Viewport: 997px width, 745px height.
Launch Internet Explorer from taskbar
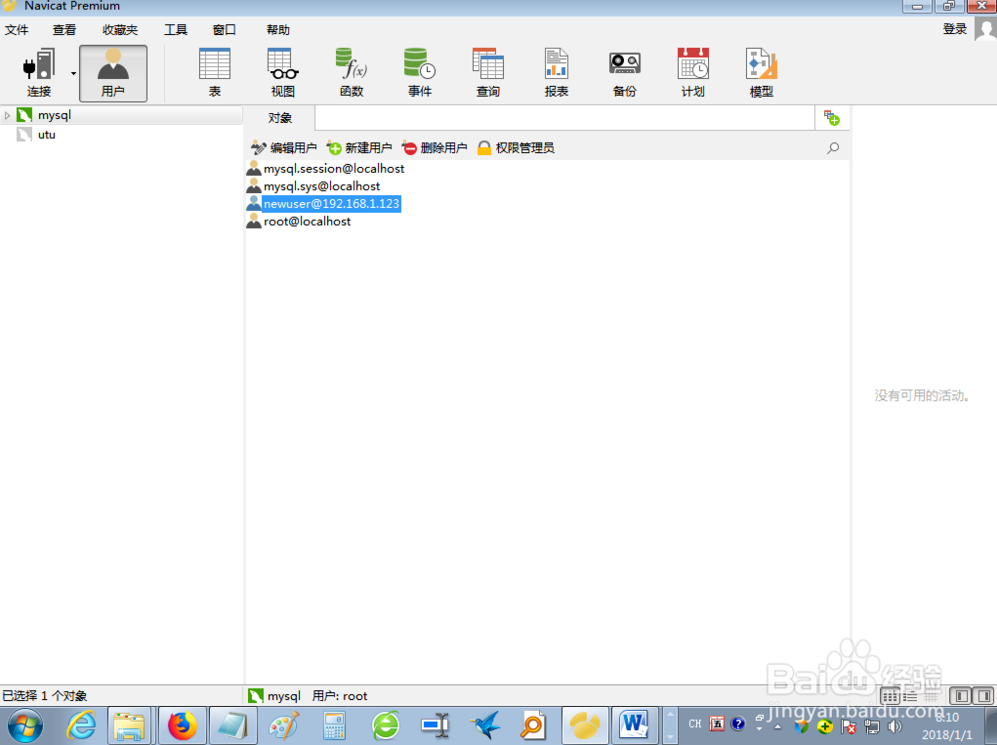click(x=81, y=725)
